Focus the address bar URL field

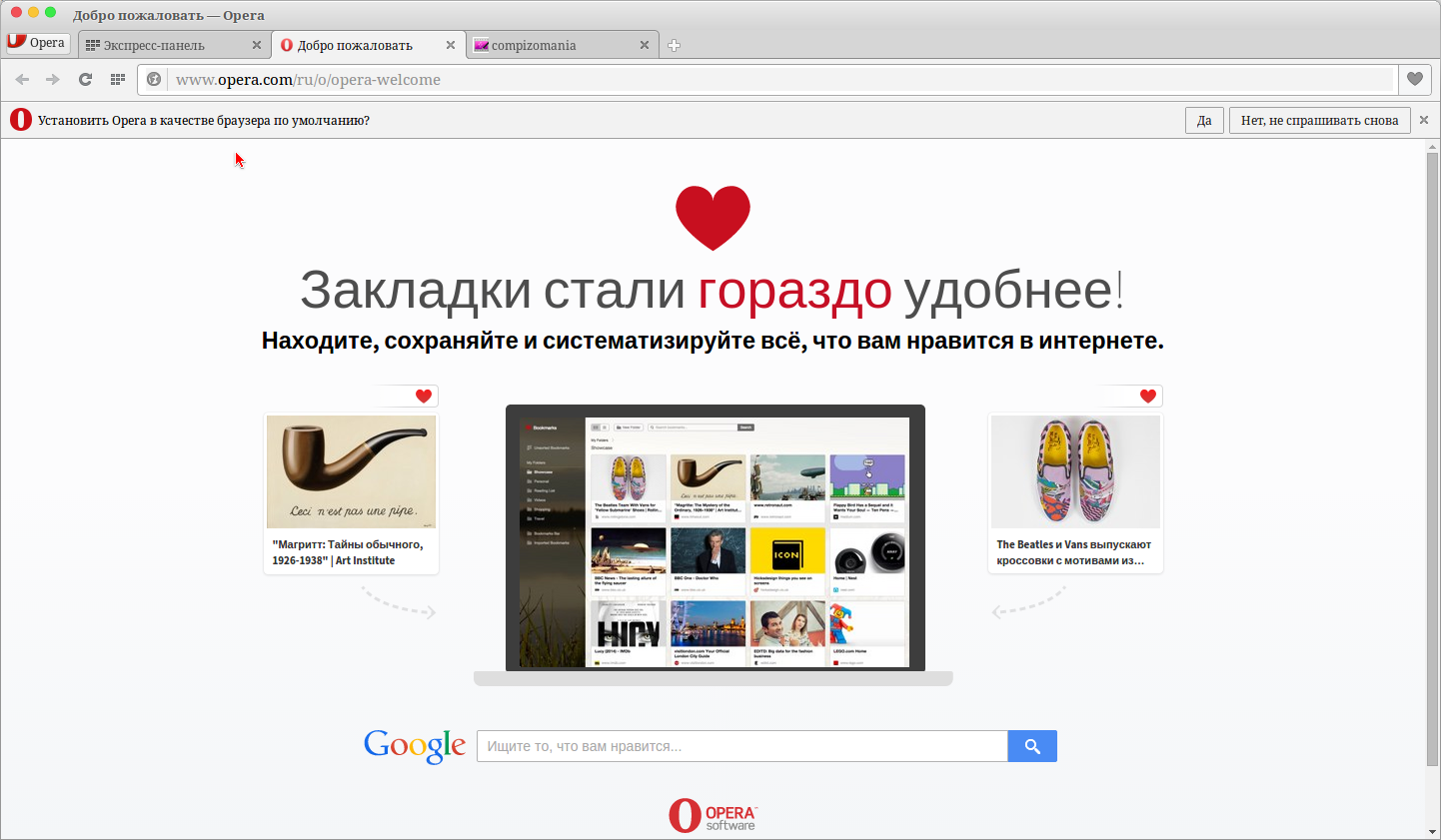pyautogui.click(x=781, y=80)
